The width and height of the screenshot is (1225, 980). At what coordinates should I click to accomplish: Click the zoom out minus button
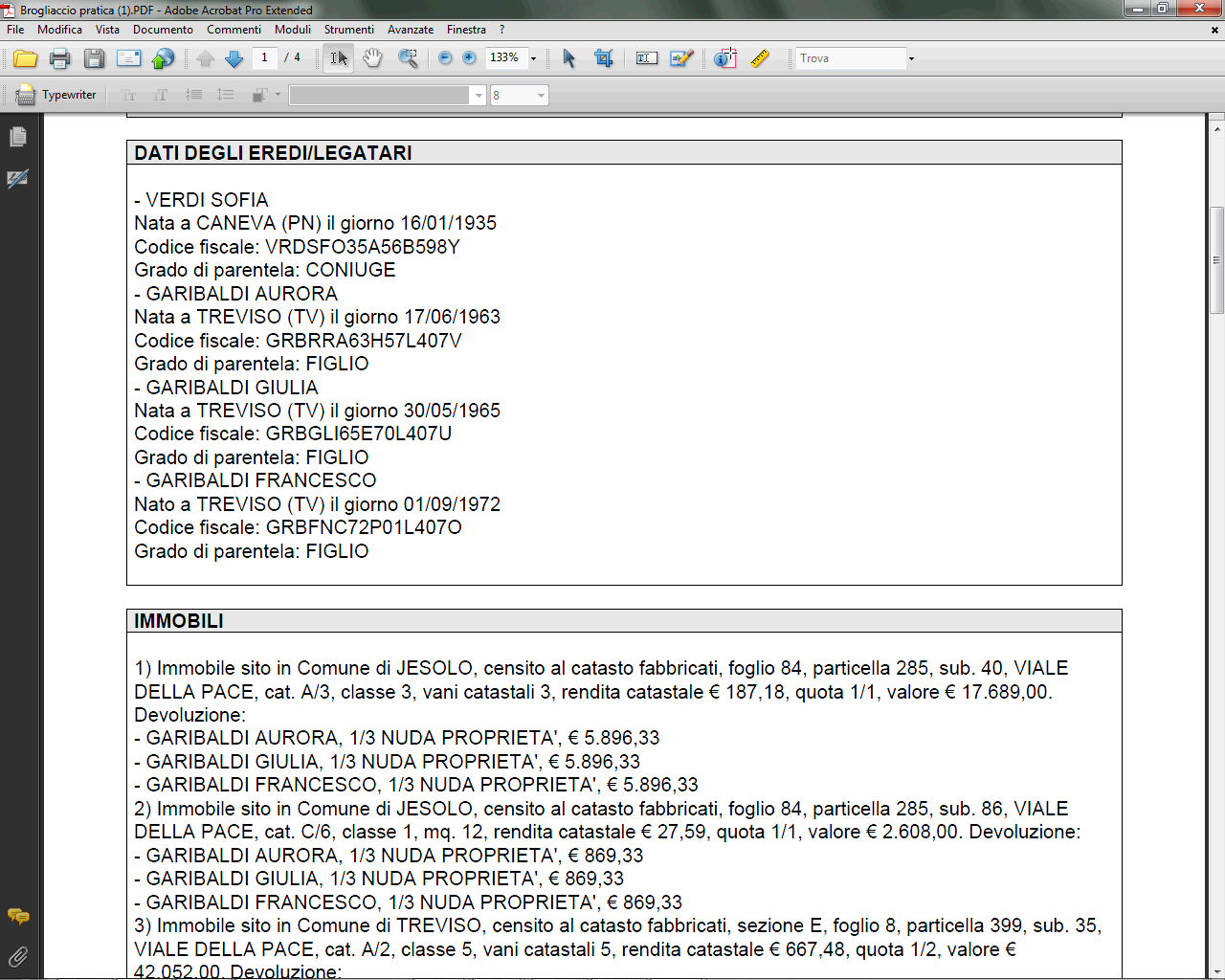(445, 58)
